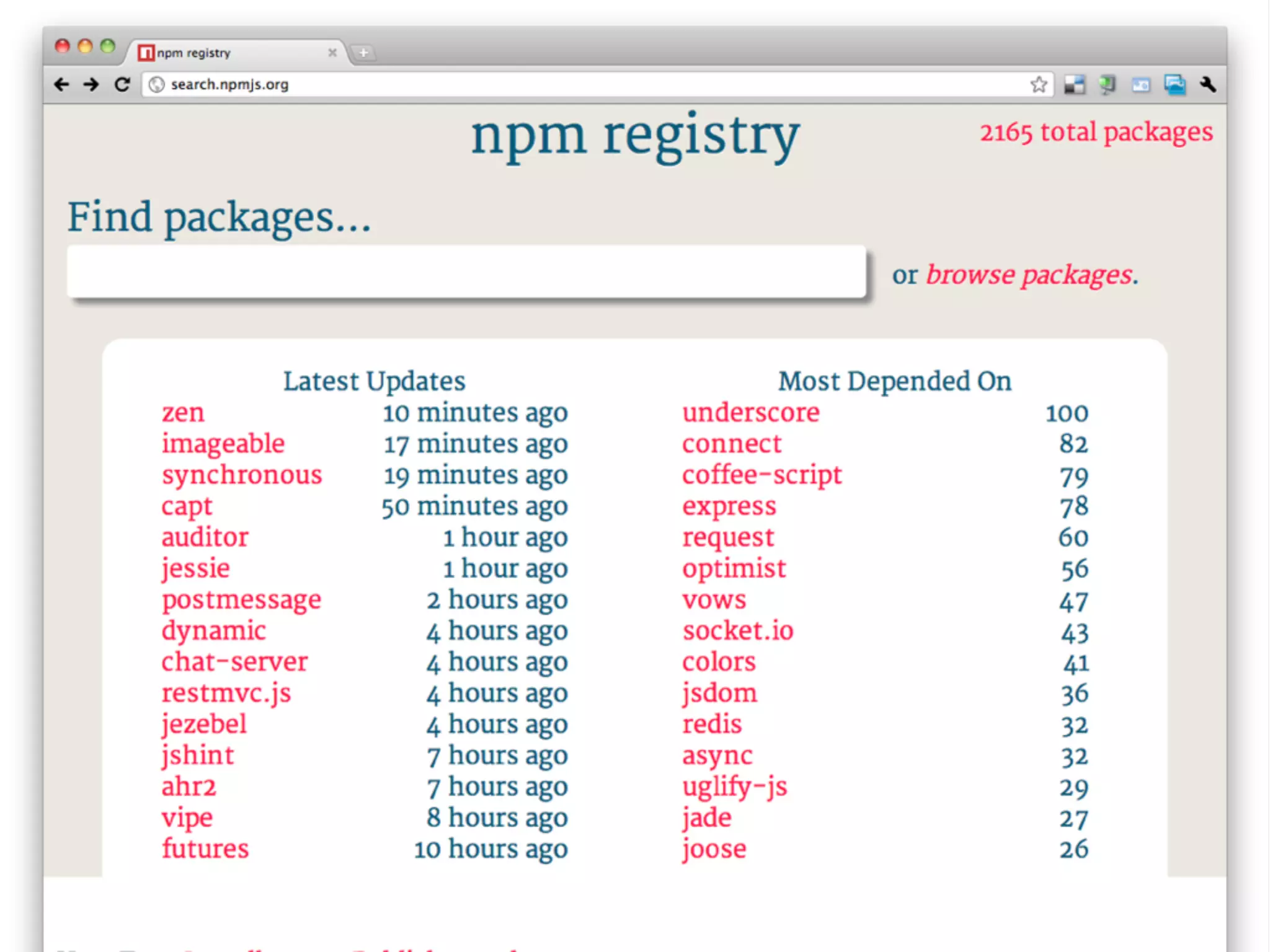Click the blue screens extension icon
1270x952 pixels.
coord(1175,84)
